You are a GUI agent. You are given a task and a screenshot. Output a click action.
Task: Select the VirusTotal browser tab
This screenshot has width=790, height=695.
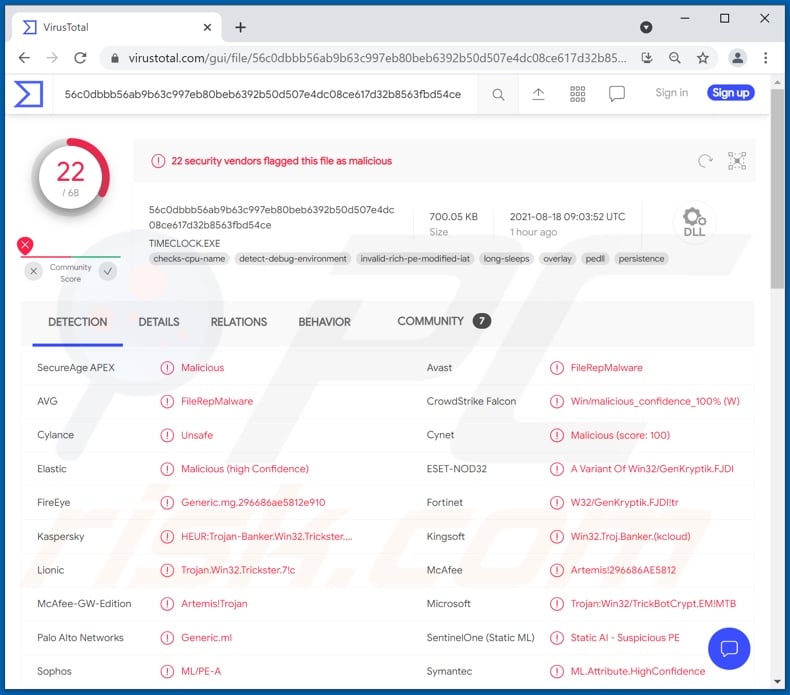click(x=116, y=27)
